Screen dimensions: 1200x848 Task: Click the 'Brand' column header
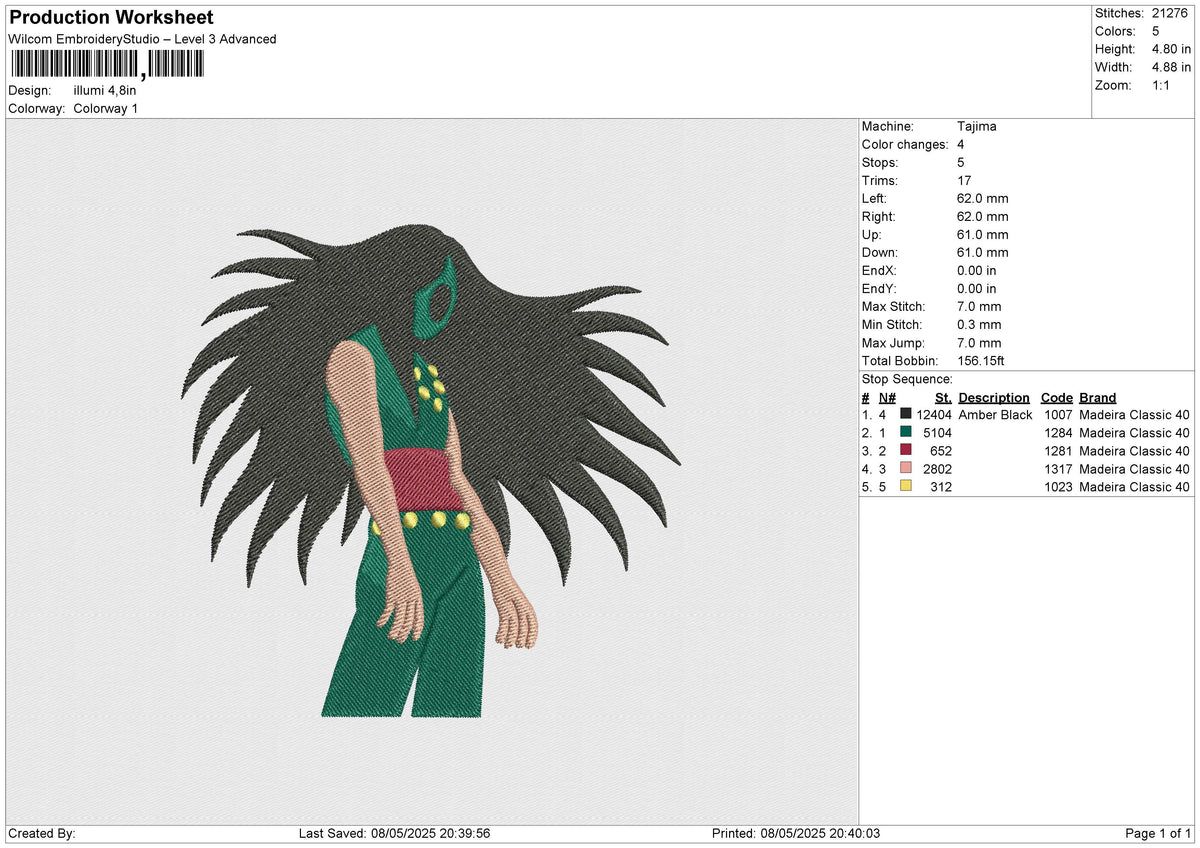pos(1098,398)
